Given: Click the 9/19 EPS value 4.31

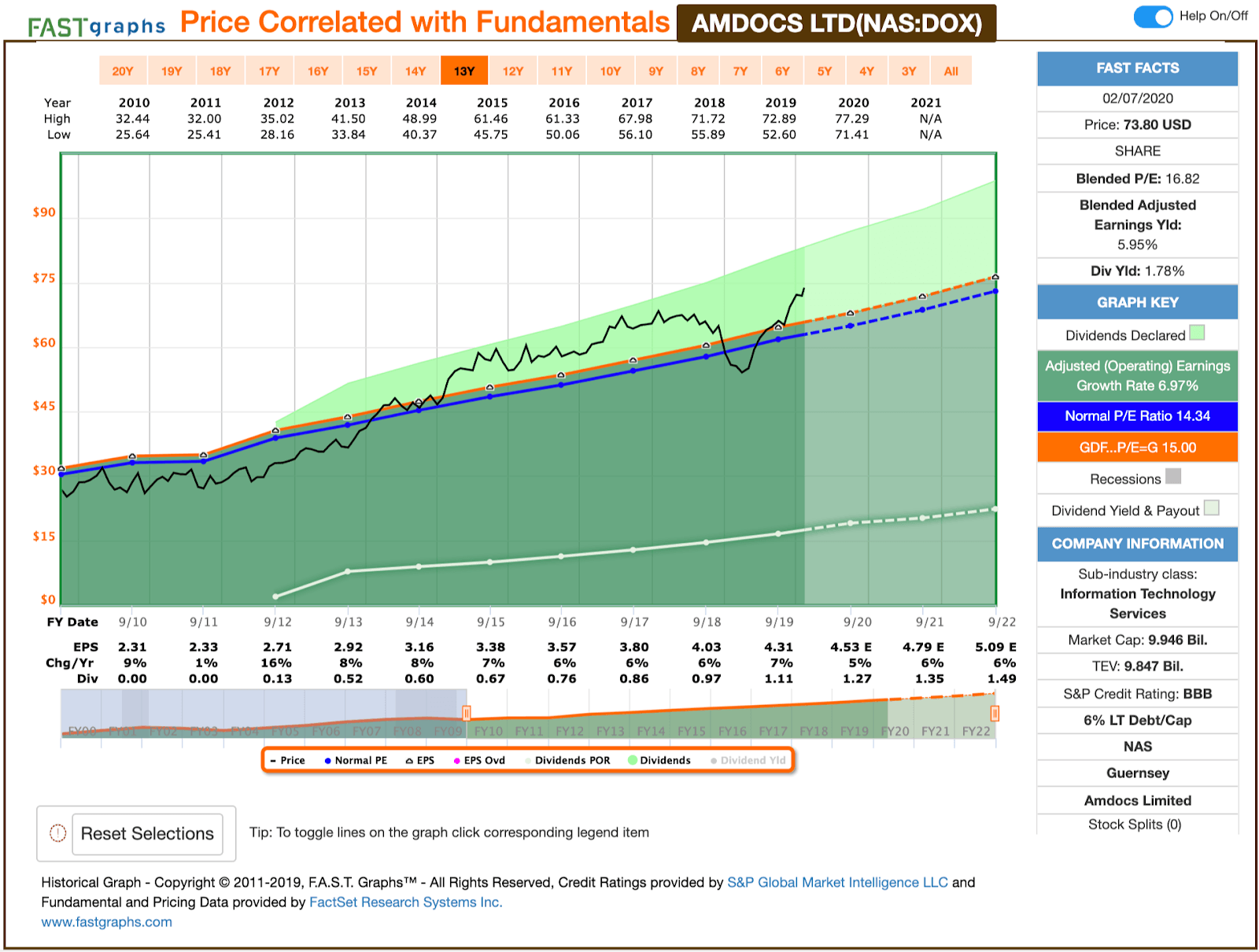Looking at the screenshot, I should pos(779,648).
